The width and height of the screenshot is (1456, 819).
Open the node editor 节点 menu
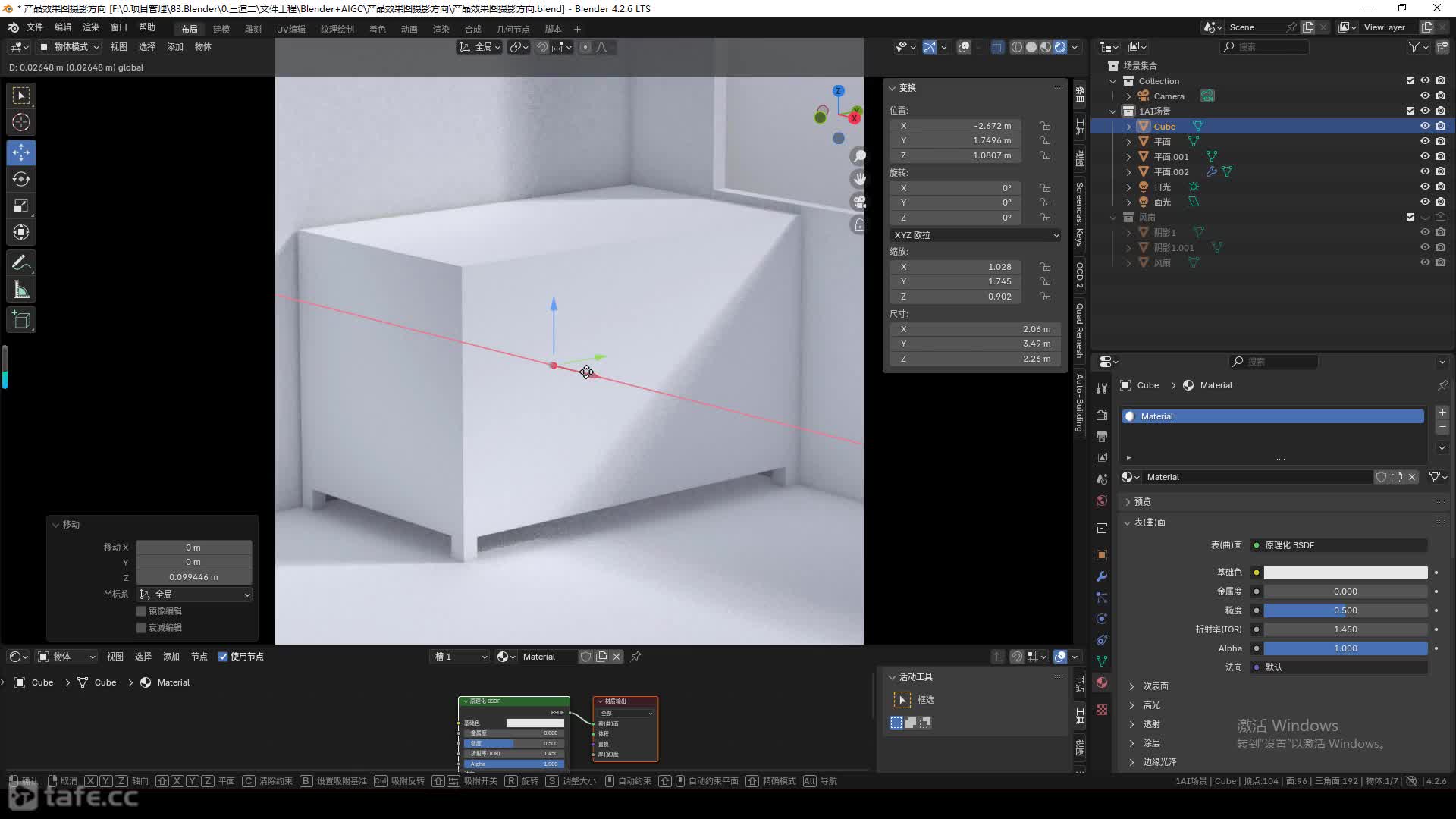[199, 657]
